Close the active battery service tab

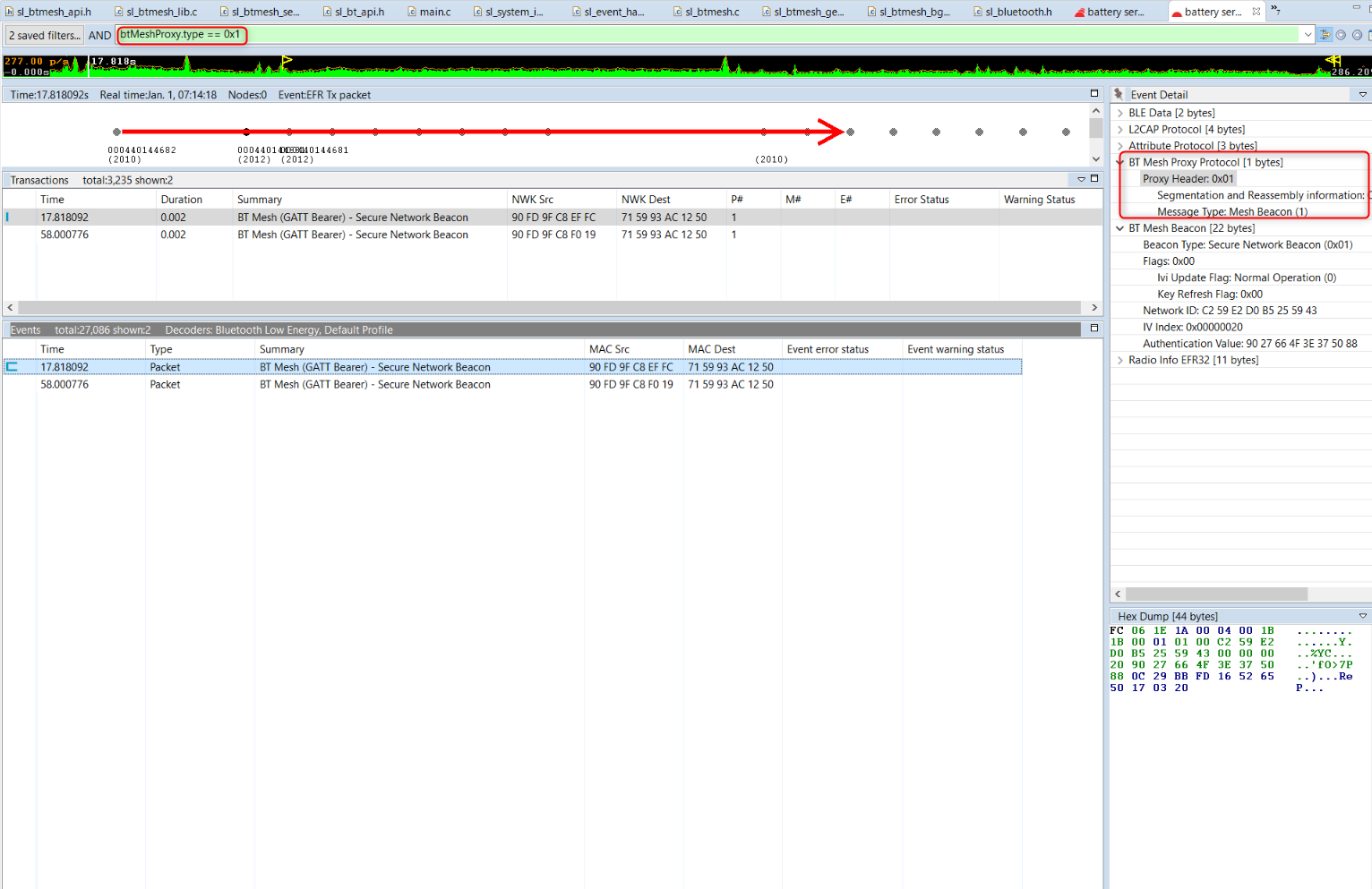tap(1256, 12)
